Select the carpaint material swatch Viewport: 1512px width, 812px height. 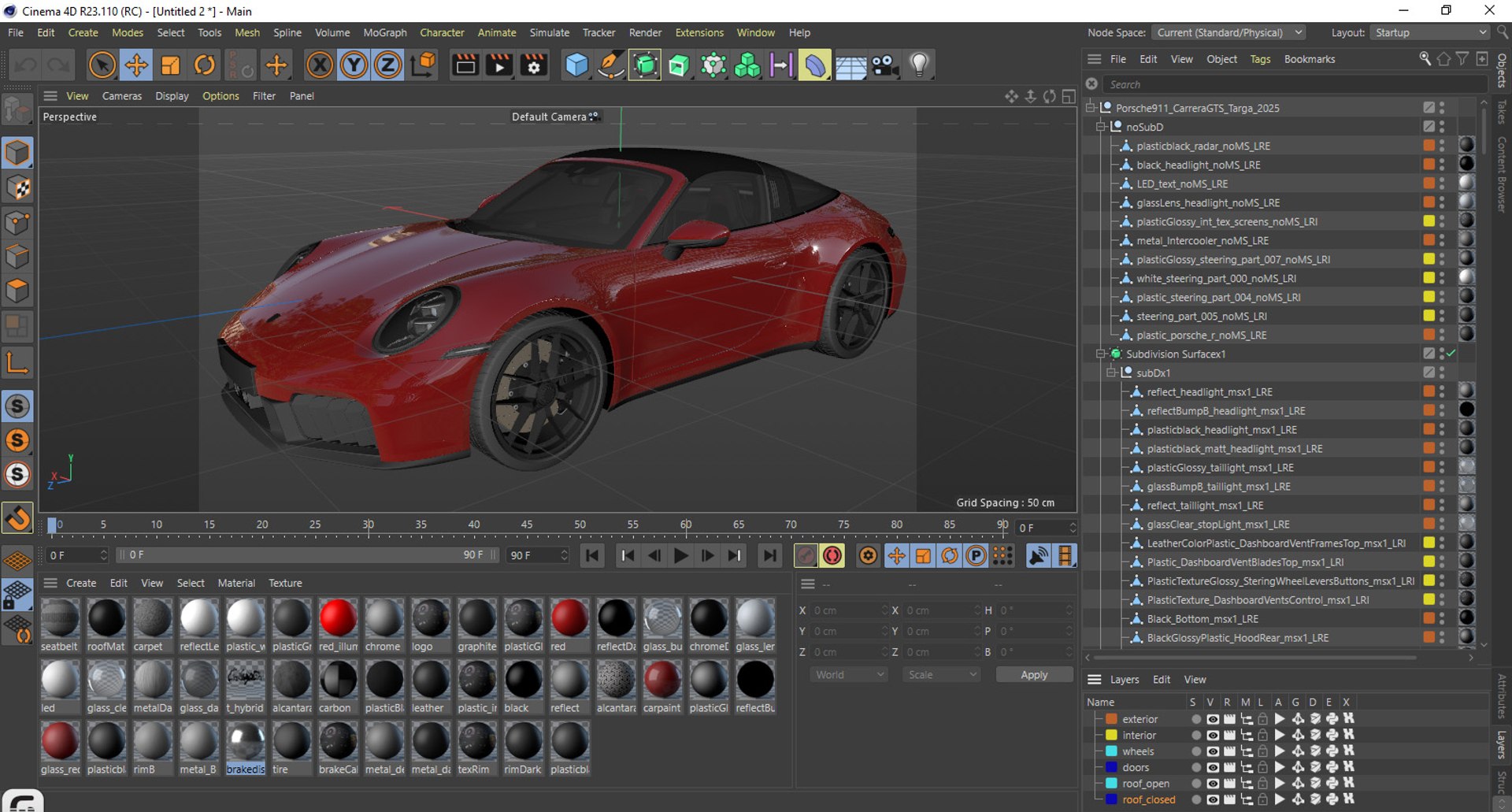click(x=662, y=680)
